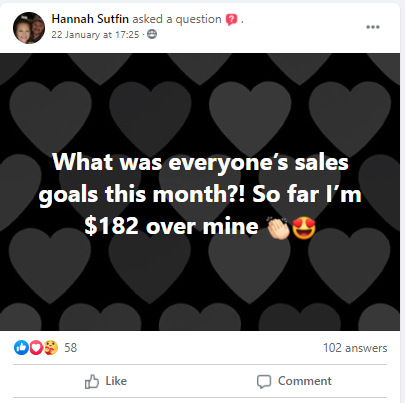Viewport: 405px width, 403px height.
Task: Click the clapping hands emoji in the post
Action: click(278, 228)
